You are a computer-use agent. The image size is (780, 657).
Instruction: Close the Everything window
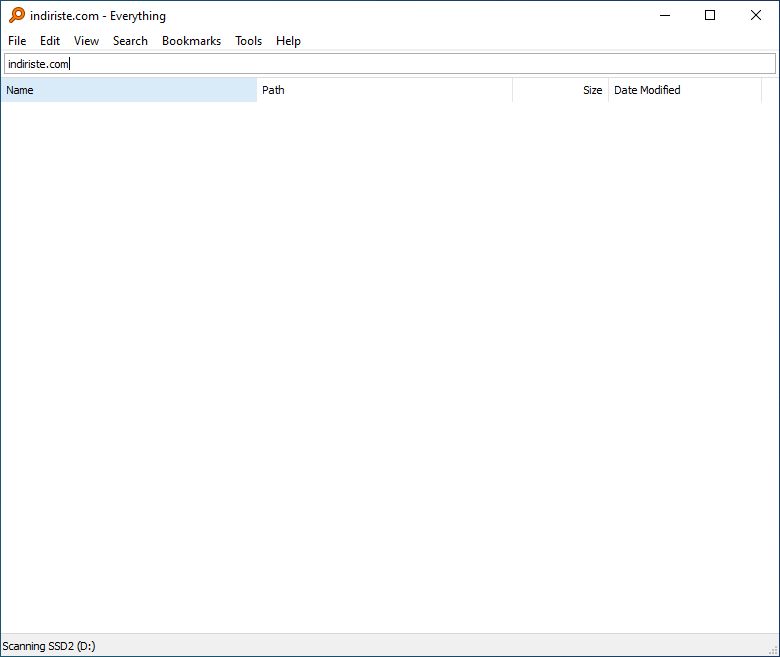[x=756, y=15]
